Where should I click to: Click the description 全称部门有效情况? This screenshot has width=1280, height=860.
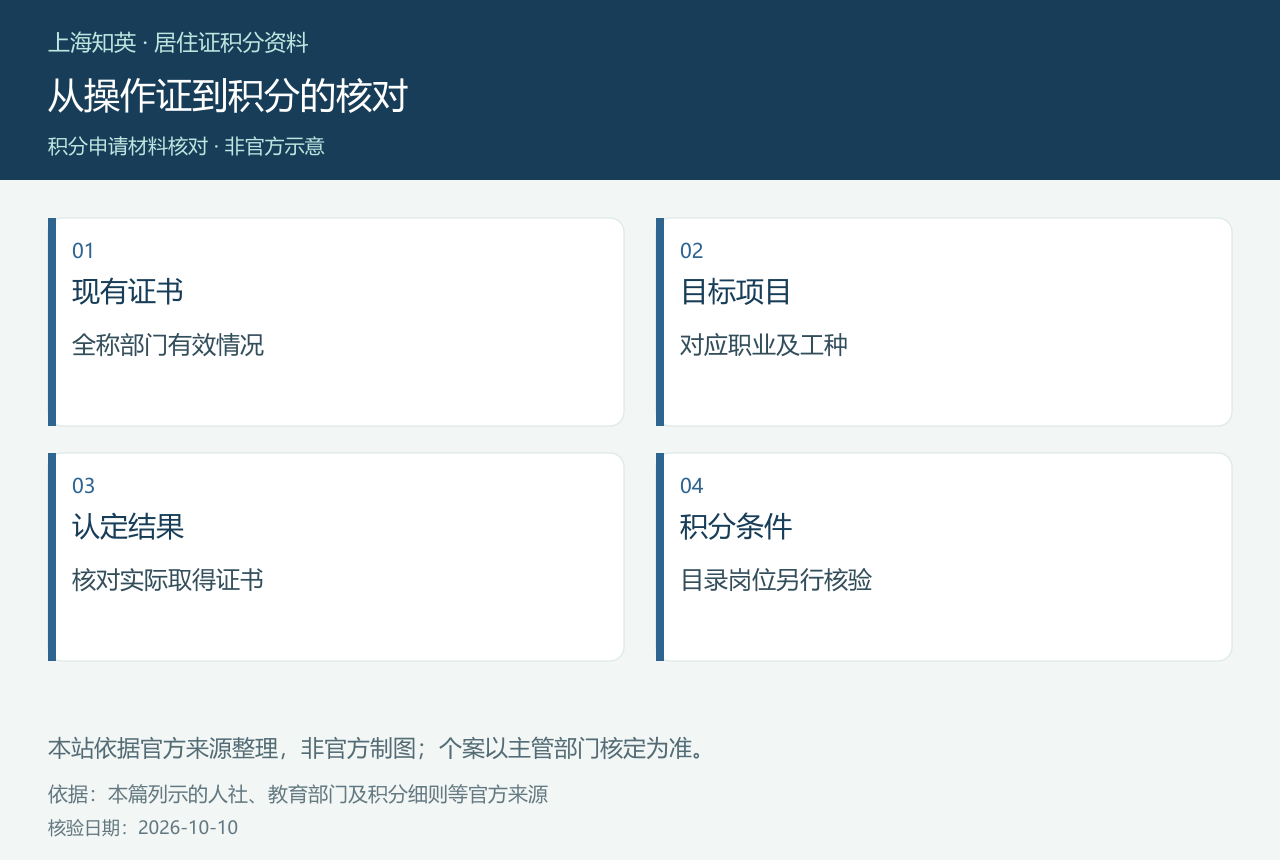click(168, 345)
